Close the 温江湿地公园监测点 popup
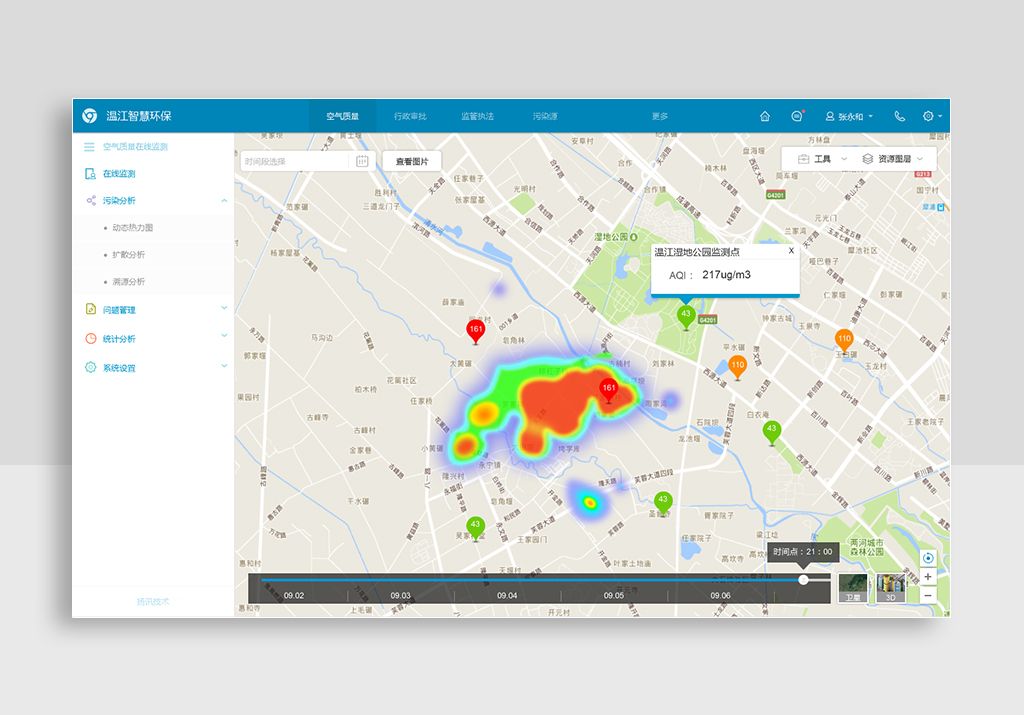 pos(791,251)
